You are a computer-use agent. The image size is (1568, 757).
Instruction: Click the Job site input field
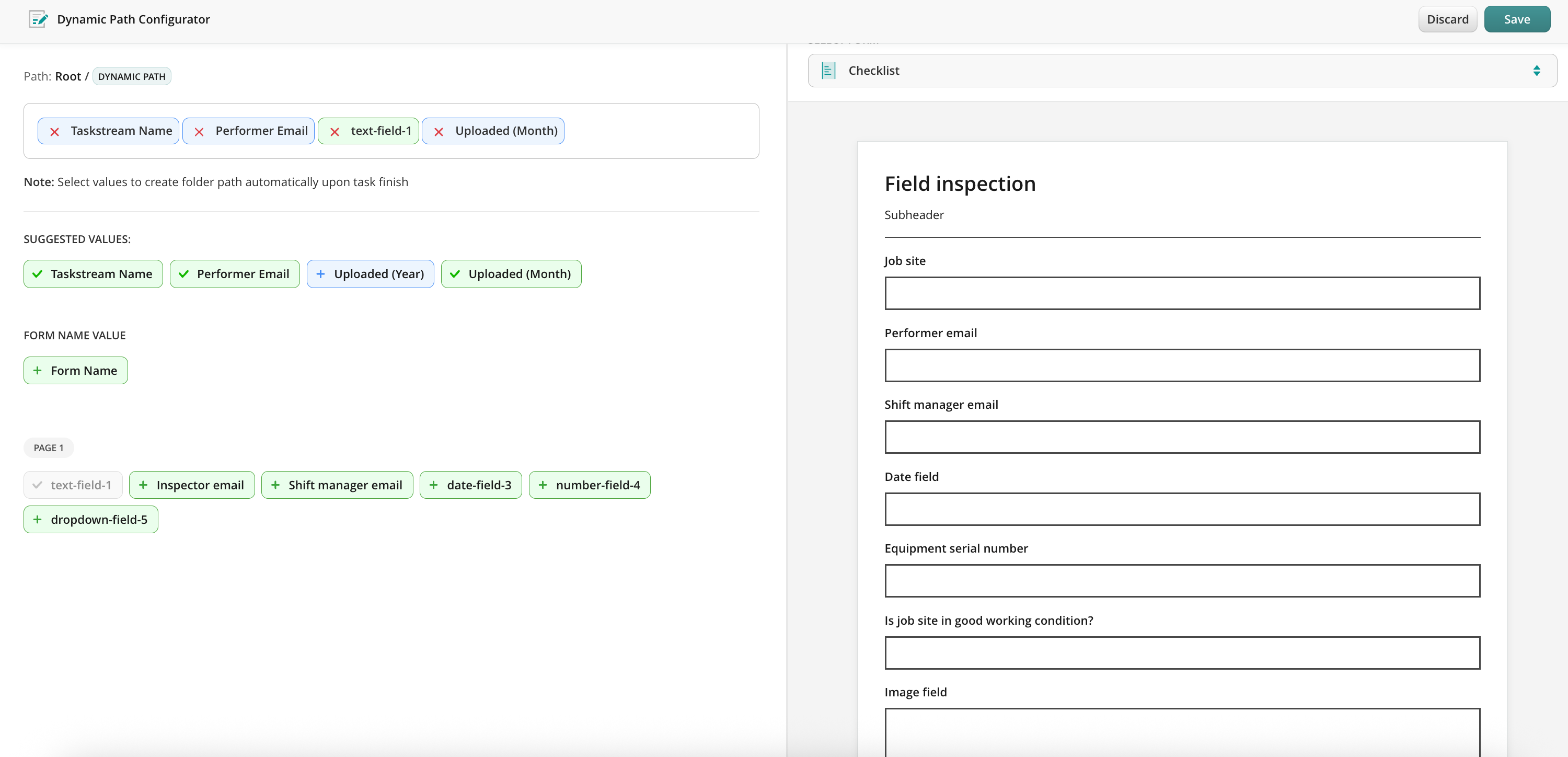pyautogui.click(x=1181, y=293)
